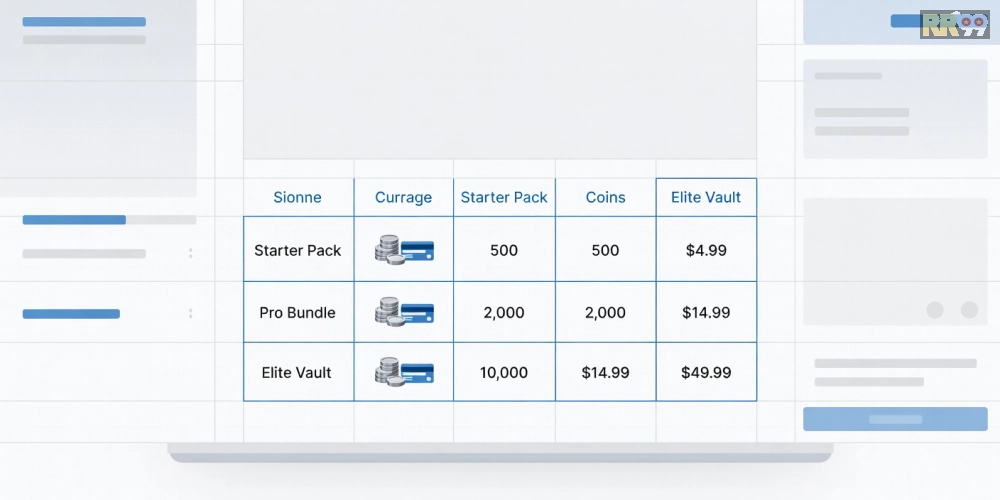Click the Starter Pack column header
The image size is (1000, 500).
pos(504,197)
